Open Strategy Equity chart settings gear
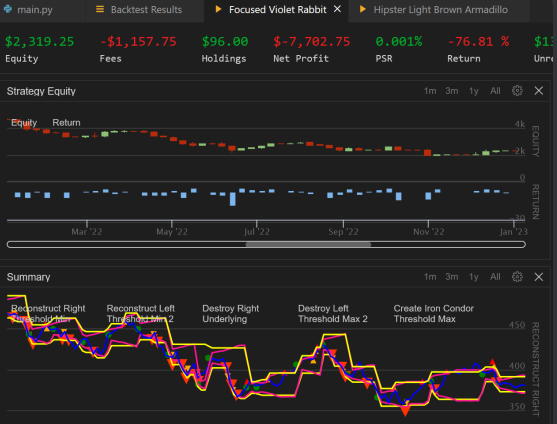 pyautogui.click(x=517, y=91)
